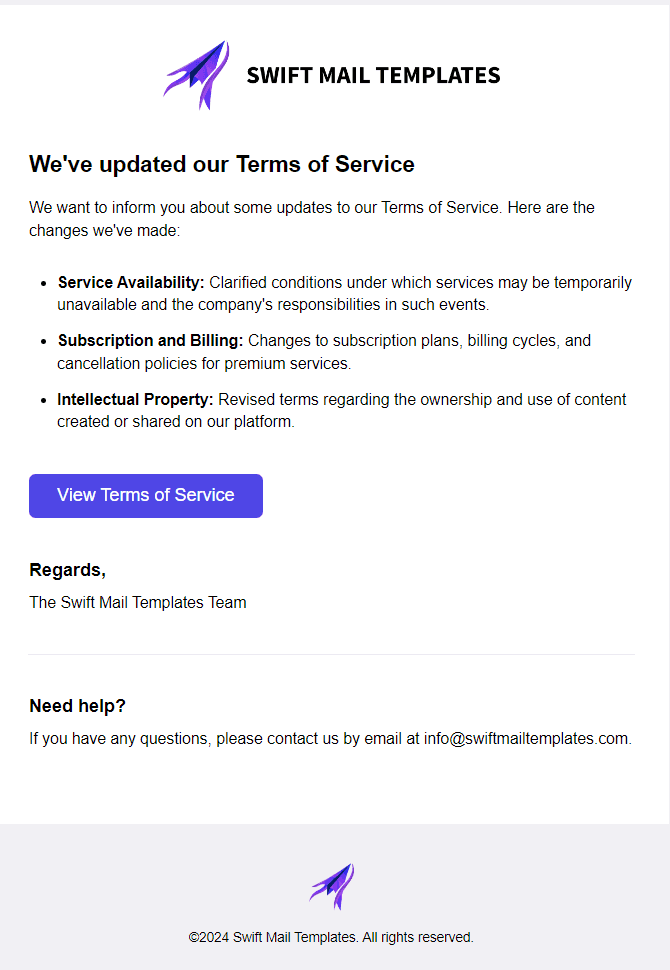Click the small paper plane logo in footer
The height and width of the screenshot is (970, 670).
332,886
